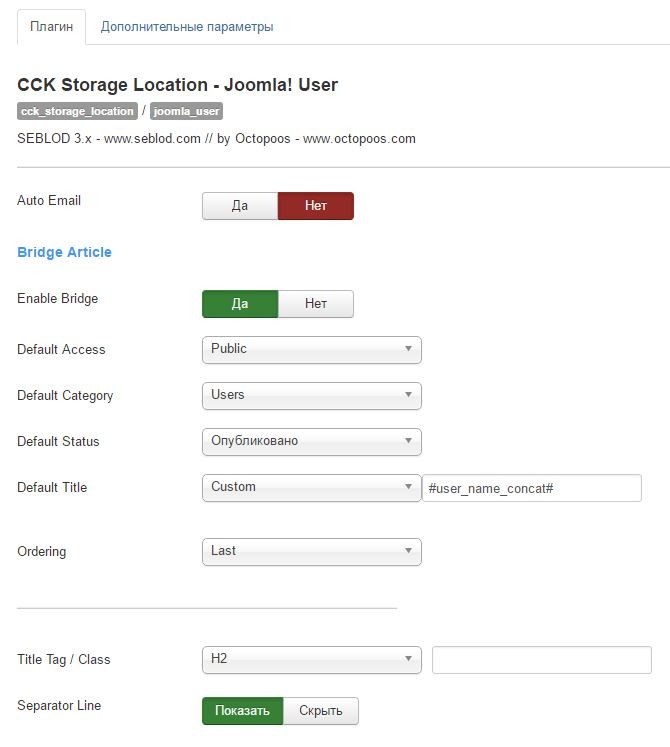Click the cck_storage_location badge
Screen dimensions: 670x747
pyautogui.click(x=77, y=111)
